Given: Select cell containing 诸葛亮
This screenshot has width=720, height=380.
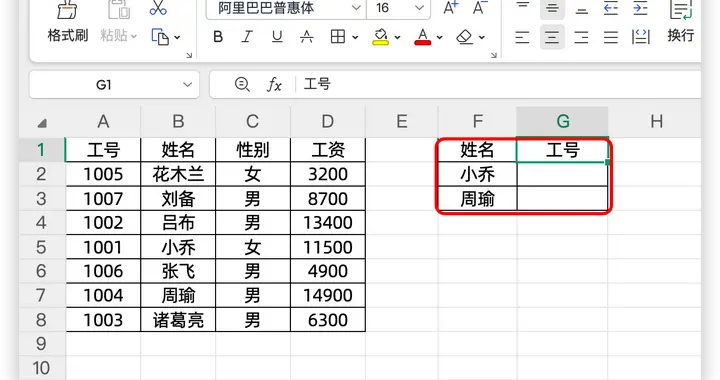Looking at the screenshot, I should (178, 320).
